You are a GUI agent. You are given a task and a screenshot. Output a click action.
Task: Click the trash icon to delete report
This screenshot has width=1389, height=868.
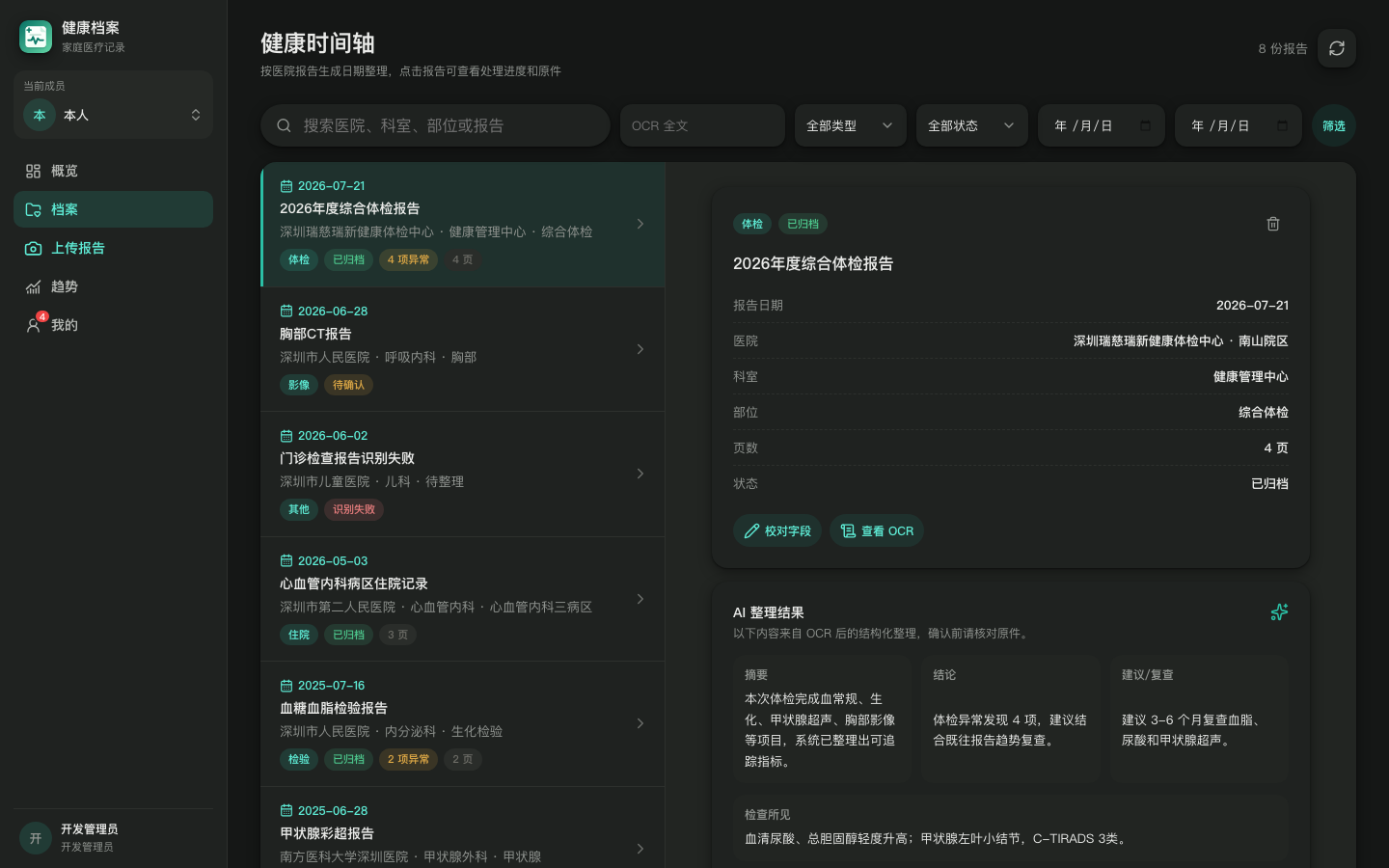click(1272, 224)
